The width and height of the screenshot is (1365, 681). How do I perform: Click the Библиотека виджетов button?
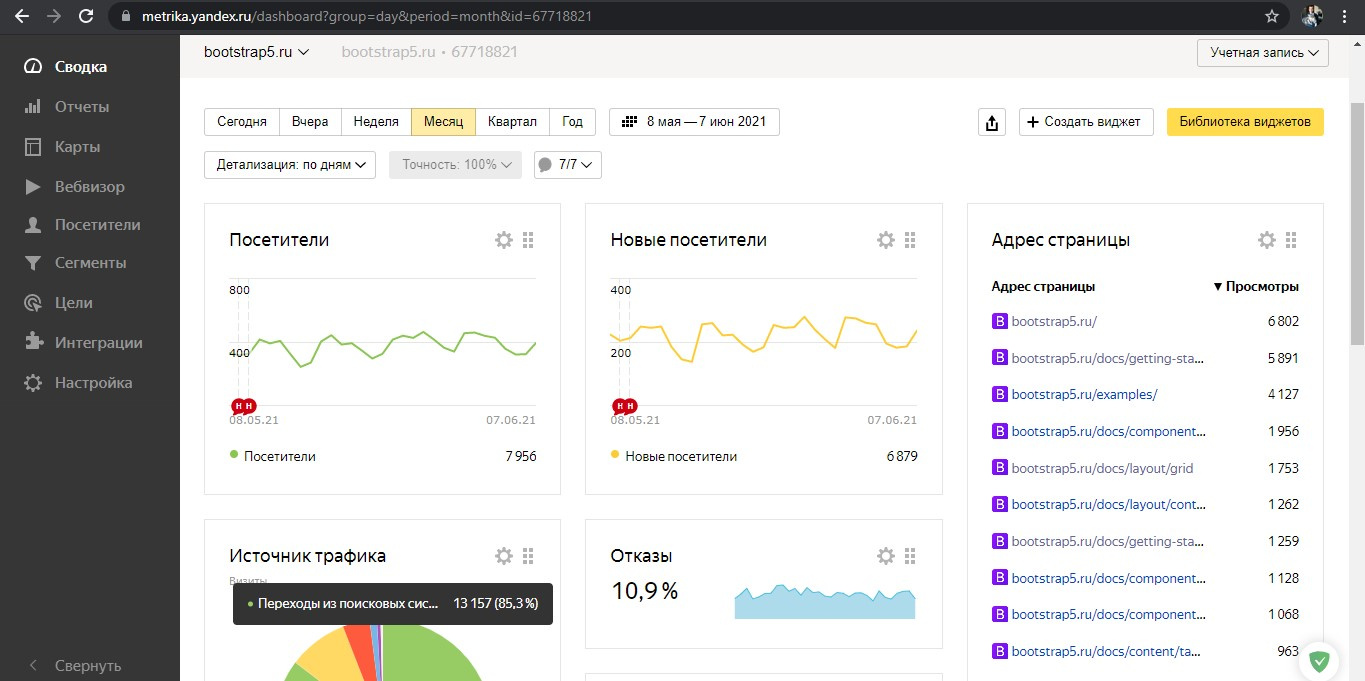coord(1245,122)
